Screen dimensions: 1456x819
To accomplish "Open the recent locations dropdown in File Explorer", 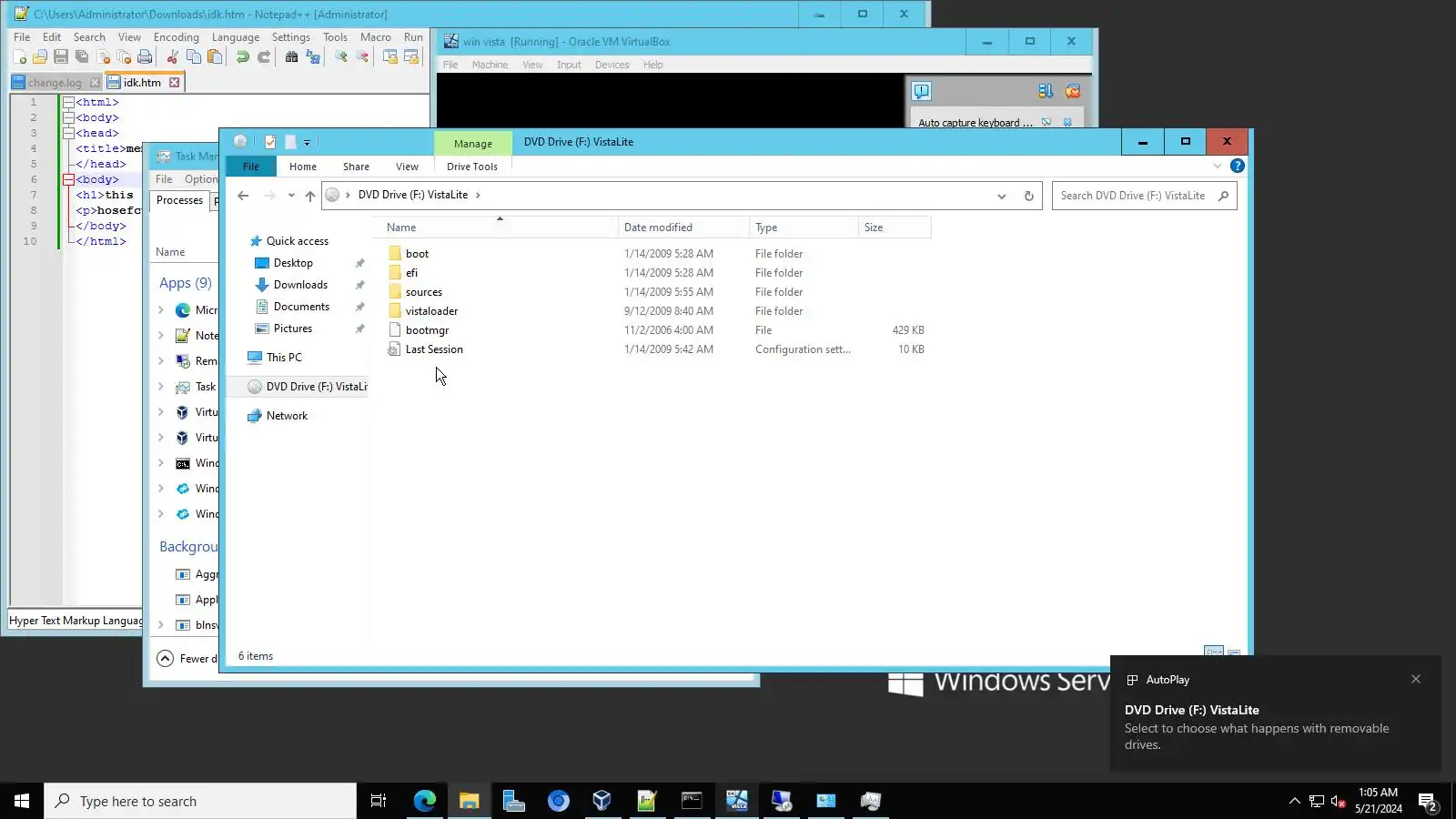I will 291,196.
